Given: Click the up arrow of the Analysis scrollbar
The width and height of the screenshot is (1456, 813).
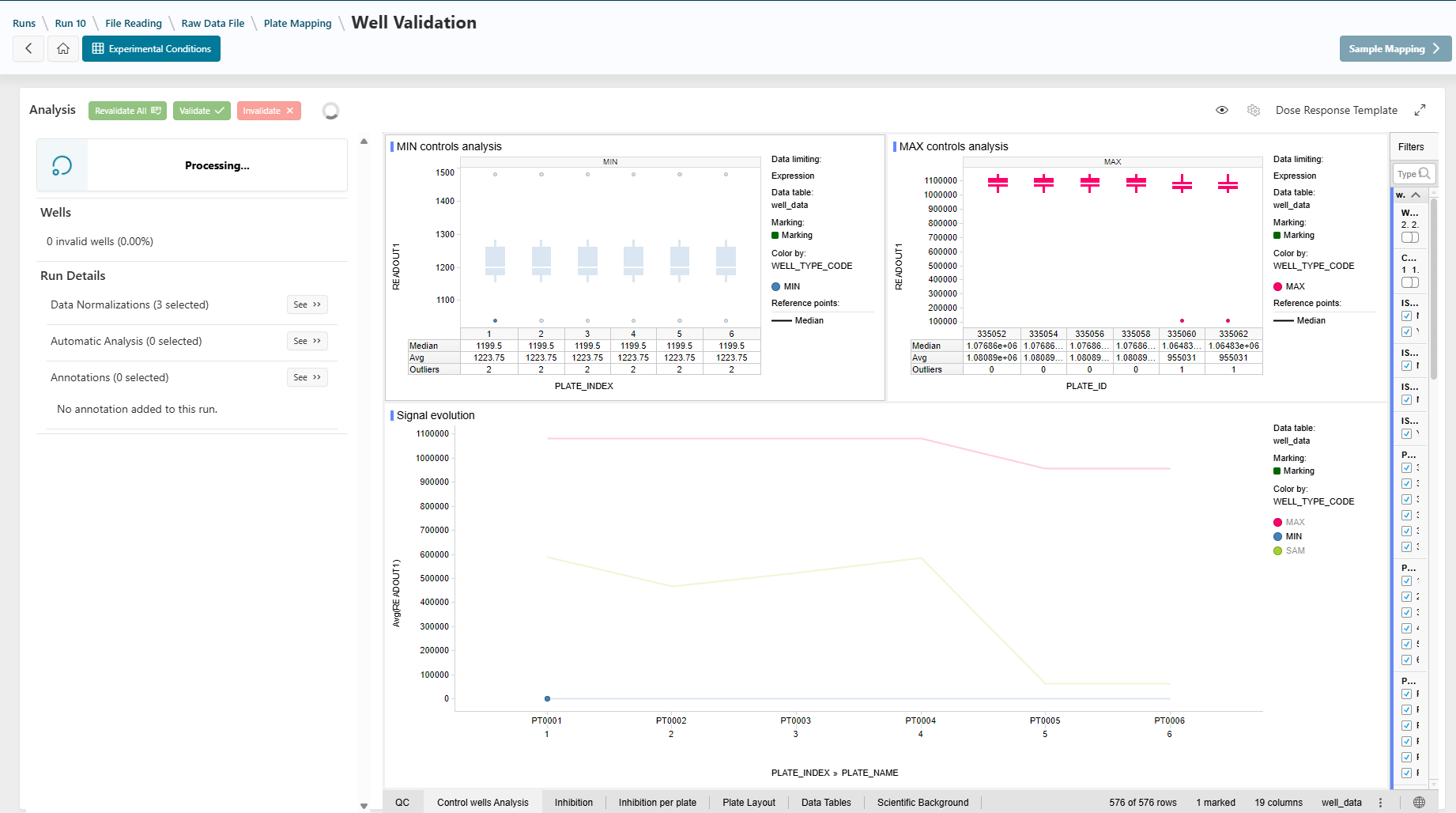Looking at the screenshot, I should click(364, 142).
